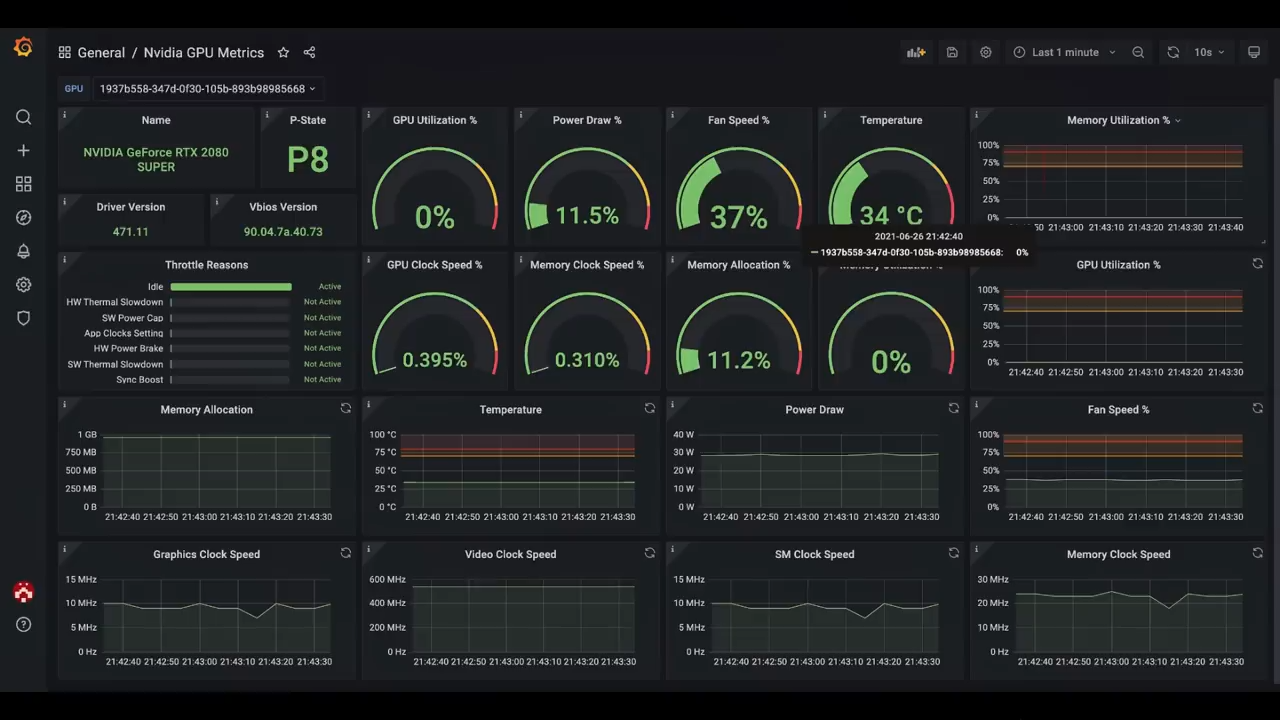
Task: Click the Fan Speed % gauge arc
Action: click(x=739, y=190)
